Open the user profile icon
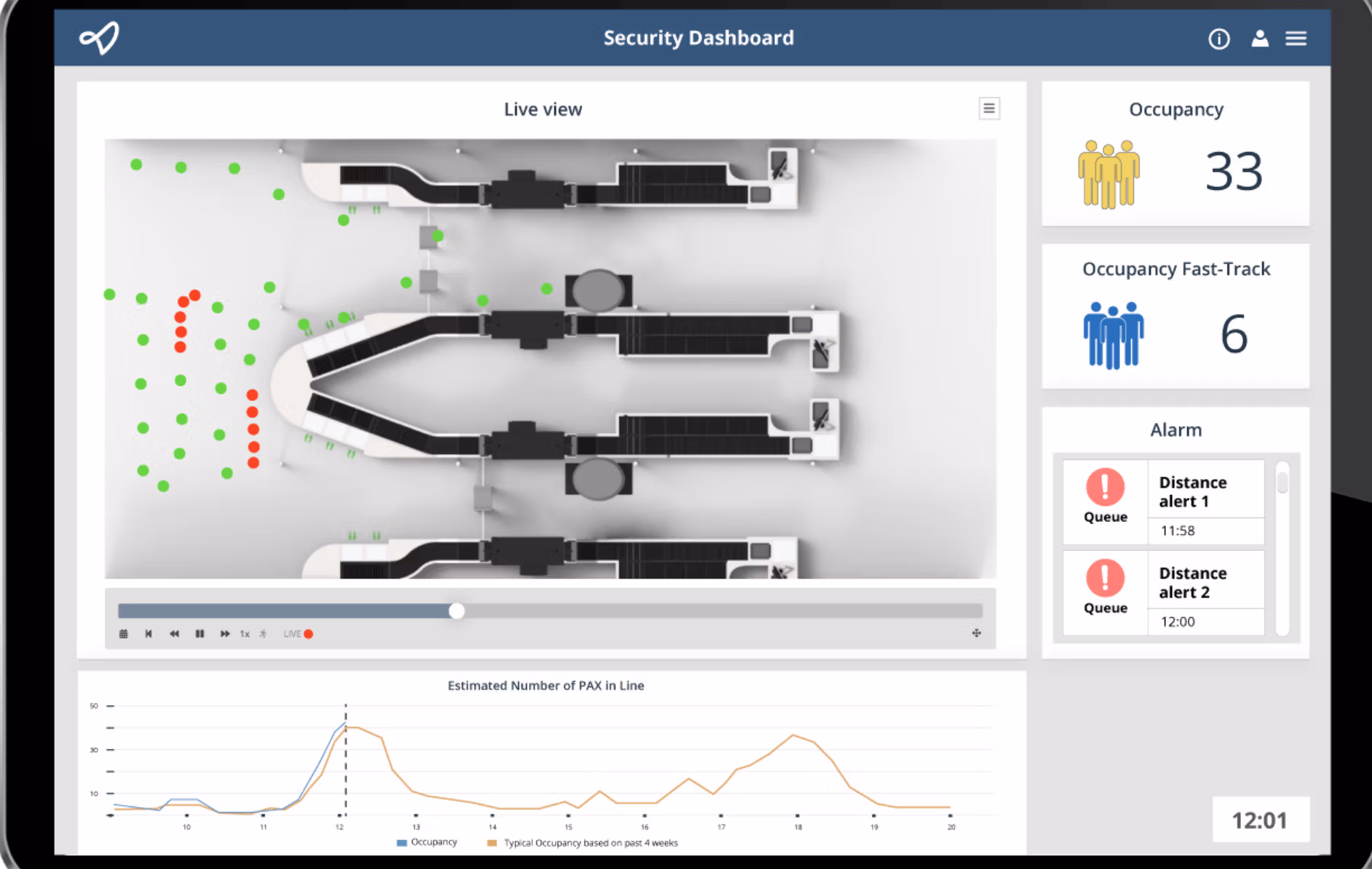Viewport: 1372px width, 869px height. pyautogui.click(x=1259, y=39)
